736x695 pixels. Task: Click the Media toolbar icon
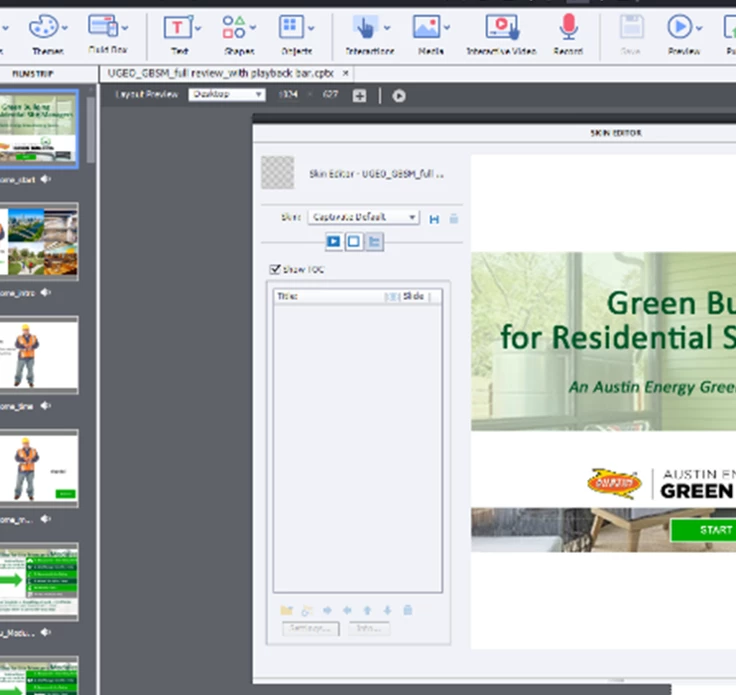(426, 27)
